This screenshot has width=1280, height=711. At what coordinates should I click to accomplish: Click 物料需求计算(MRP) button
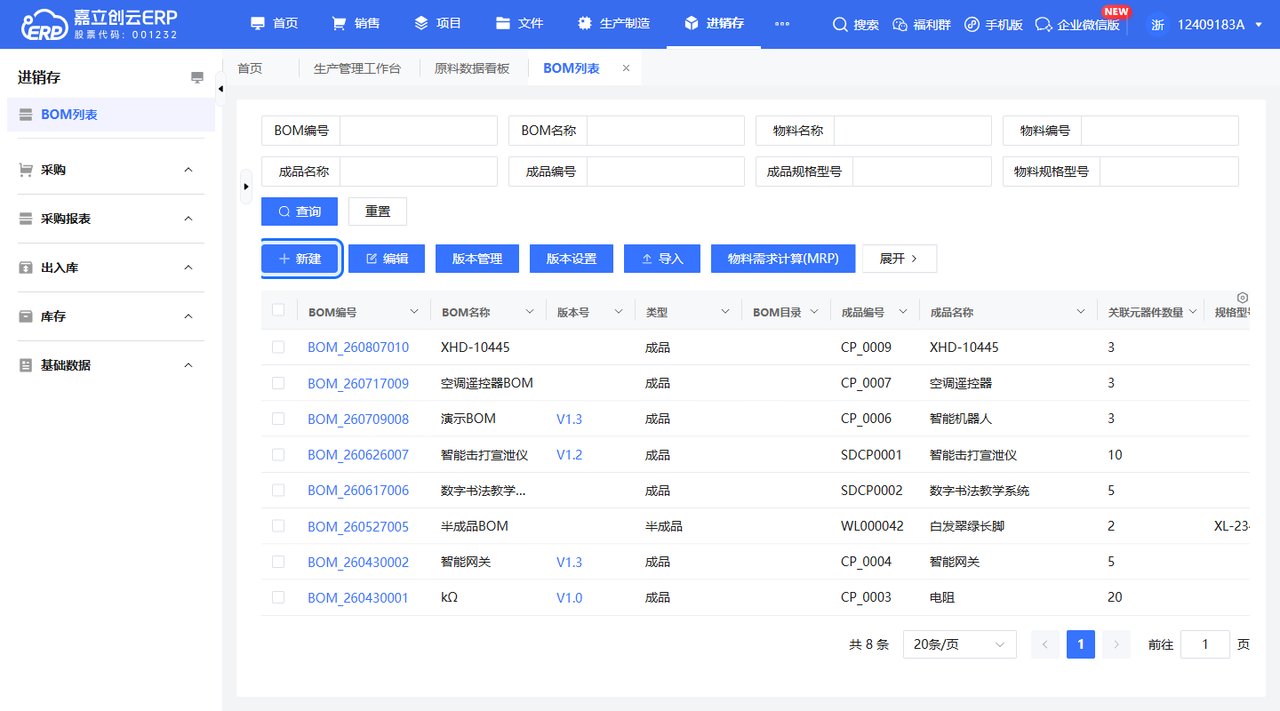click(783, 258)
